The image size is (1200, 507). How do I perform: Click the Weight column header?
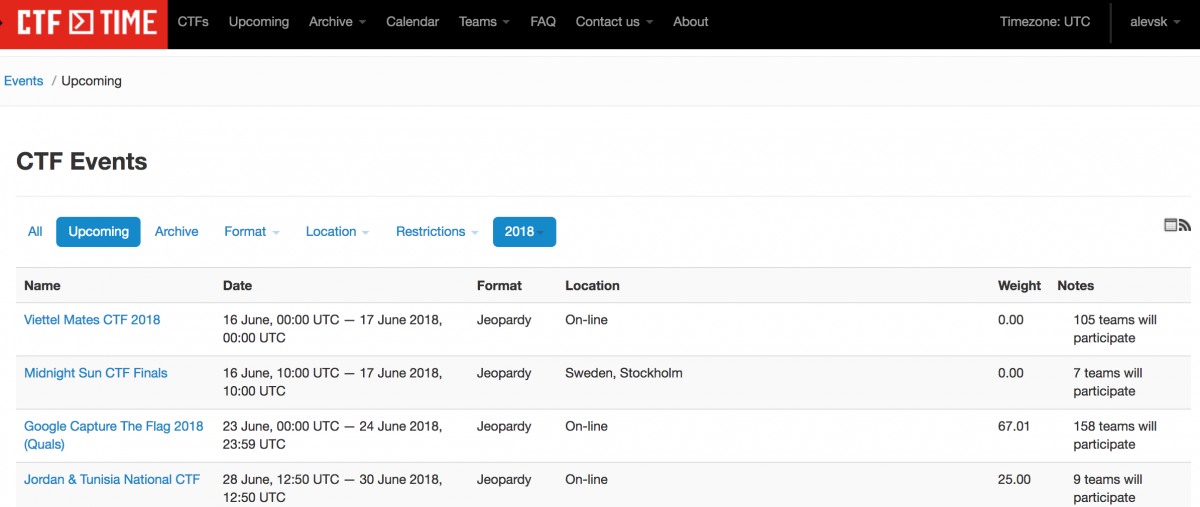tap(1019, 285)
